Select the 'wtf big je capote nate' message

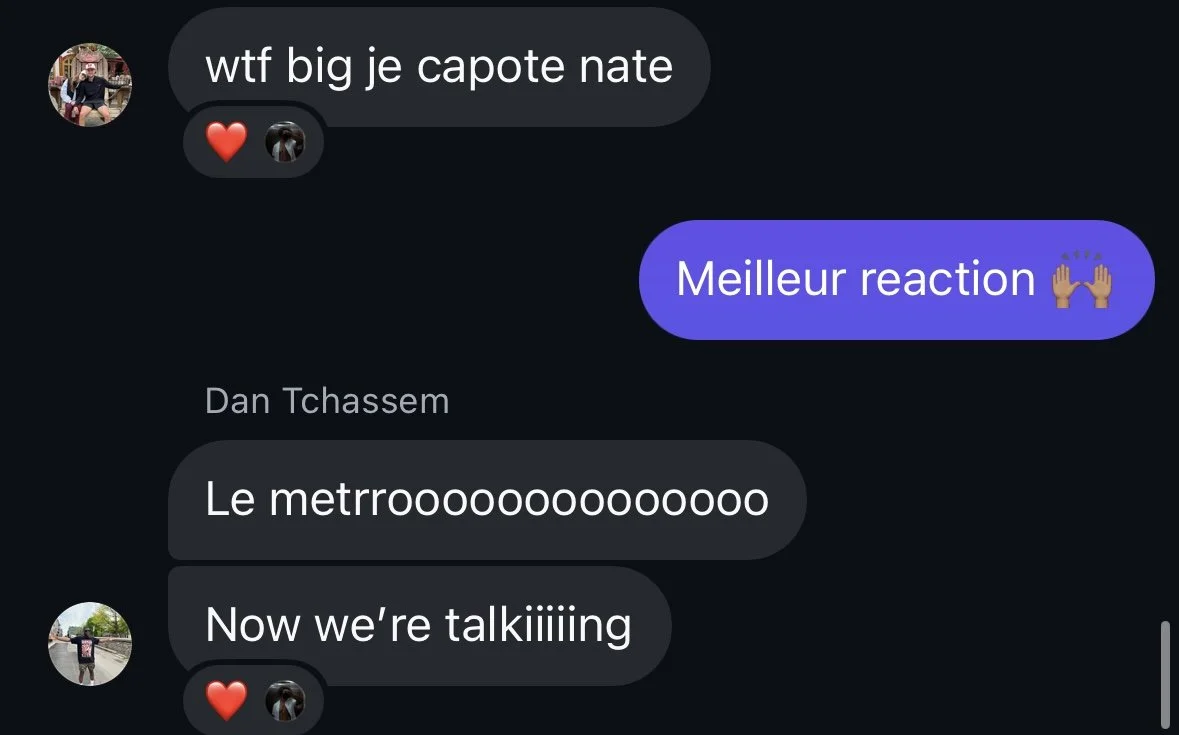(439, 67)
